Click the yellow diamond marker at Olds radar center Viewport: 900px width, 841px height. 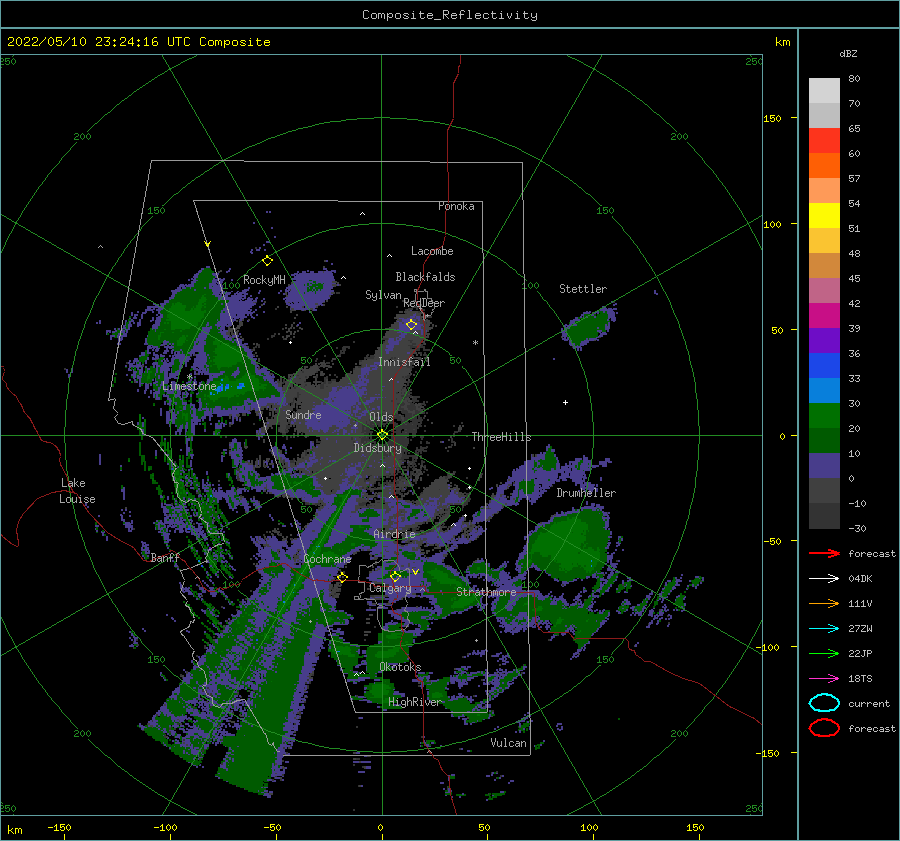click(x=382, y=435)
